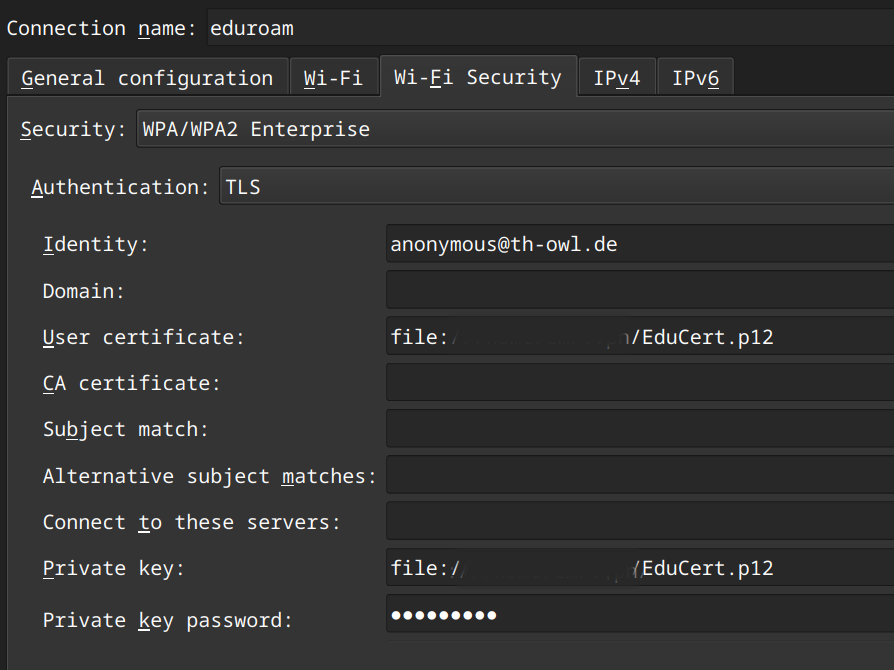
Task: Click the masked Private key password field
Action: pyautogui.click(x=639, y=615)
